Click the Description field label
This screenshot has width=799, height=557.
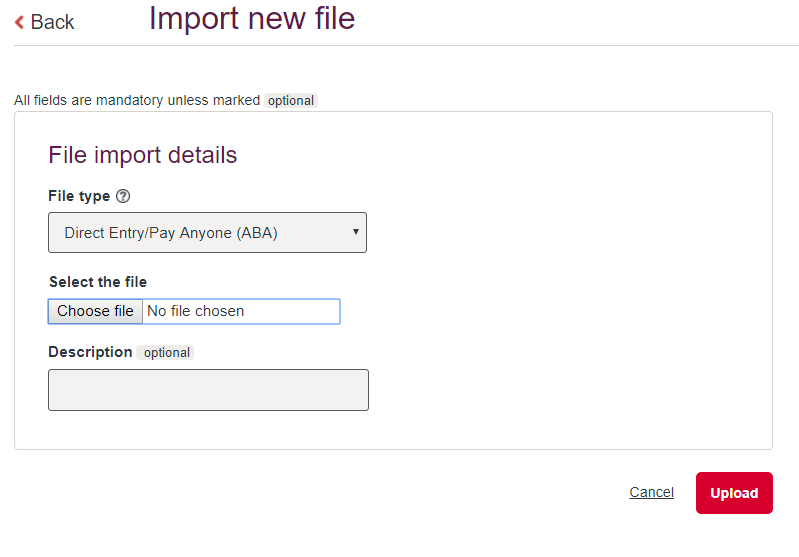click(90, 352)
